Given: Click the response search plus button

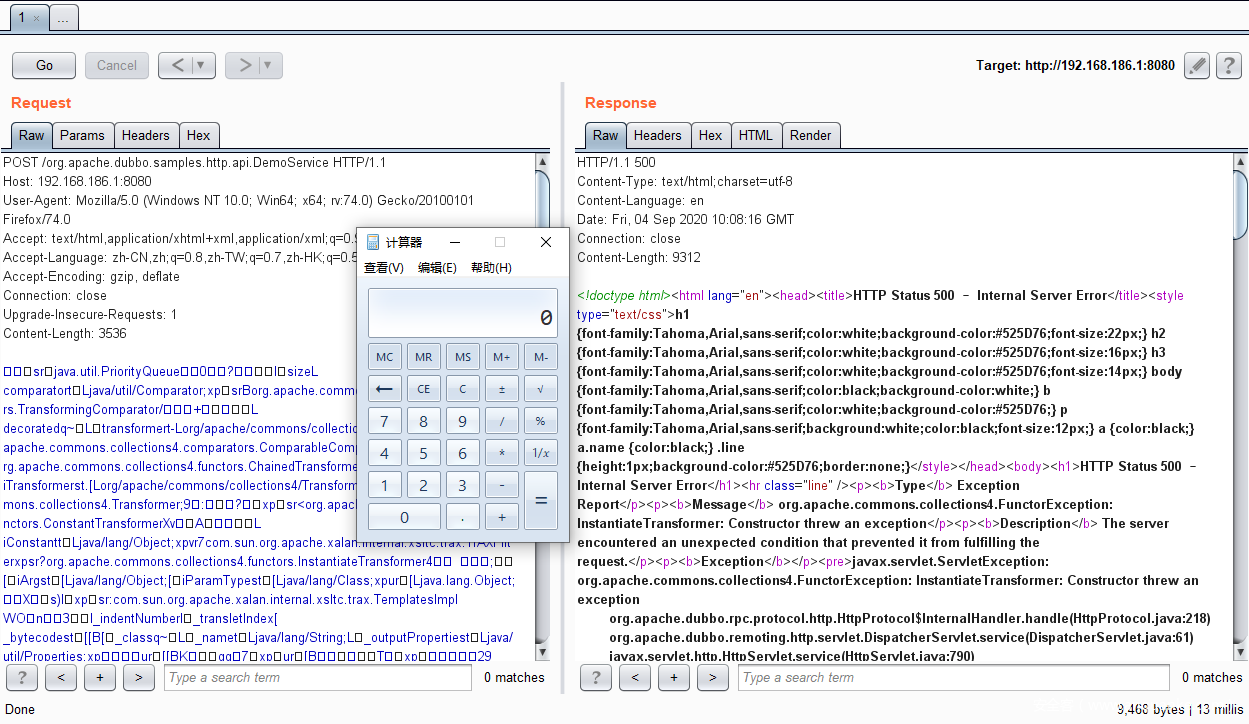Looking at the screenshot, I should point(673,678).
